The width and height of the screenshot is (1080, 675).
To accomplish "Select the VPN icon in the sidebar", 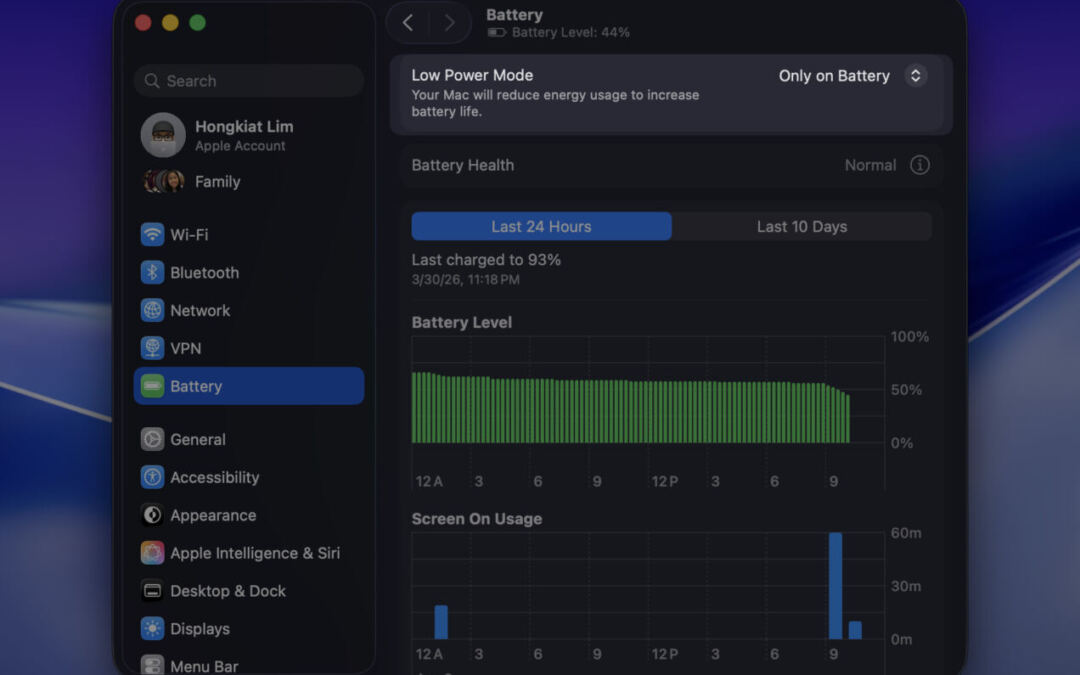I will (152, 348).
